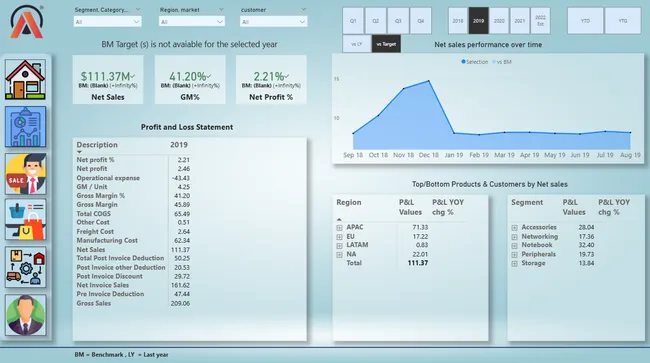Click the vs BM legend marker
The width and height of the screenshot is (650, 363).
click(494, 62)
